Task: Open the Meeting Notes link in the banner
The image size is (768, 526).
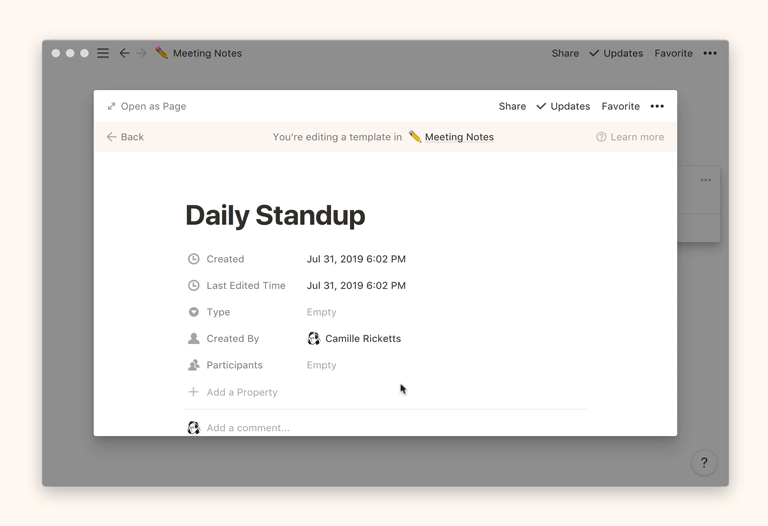Action: (459, 137)
